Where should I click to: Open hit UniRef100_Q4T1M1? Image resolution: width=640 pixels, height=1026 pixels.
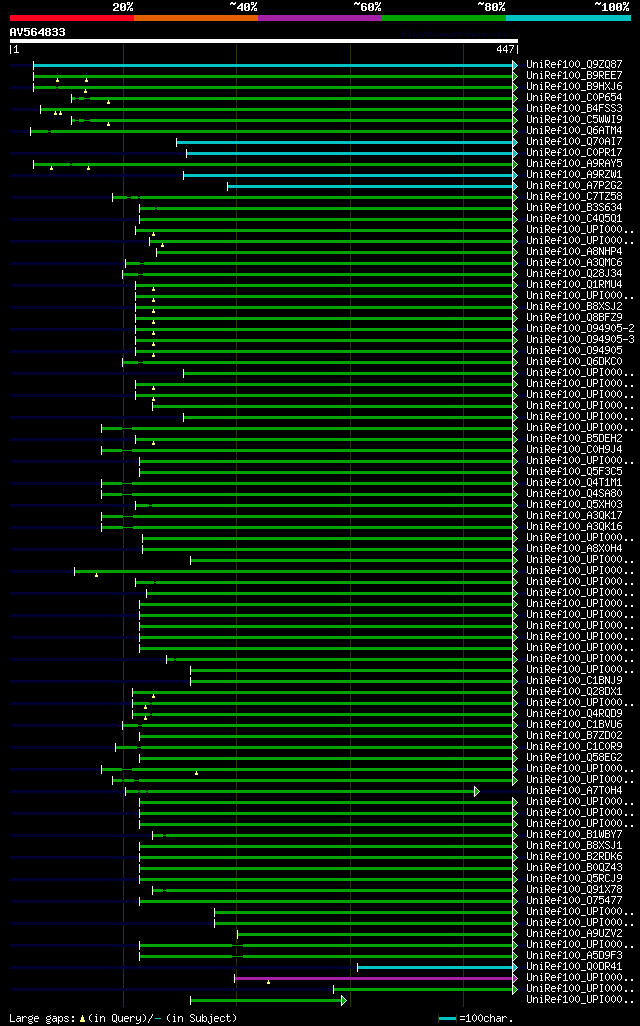point(574,482)
